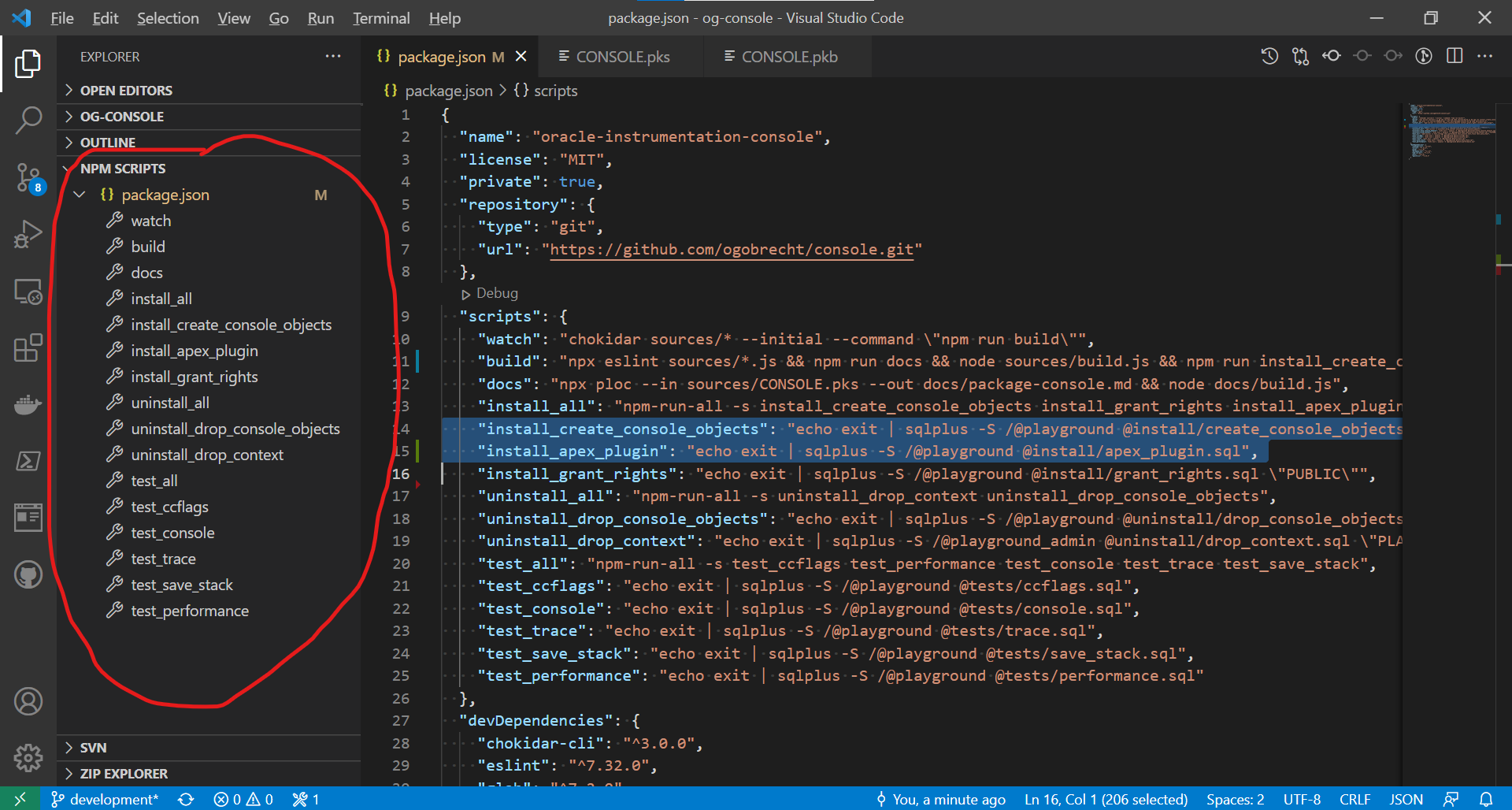Open file compare icon next to history

pyautogui.click(x=1300, y=56)
